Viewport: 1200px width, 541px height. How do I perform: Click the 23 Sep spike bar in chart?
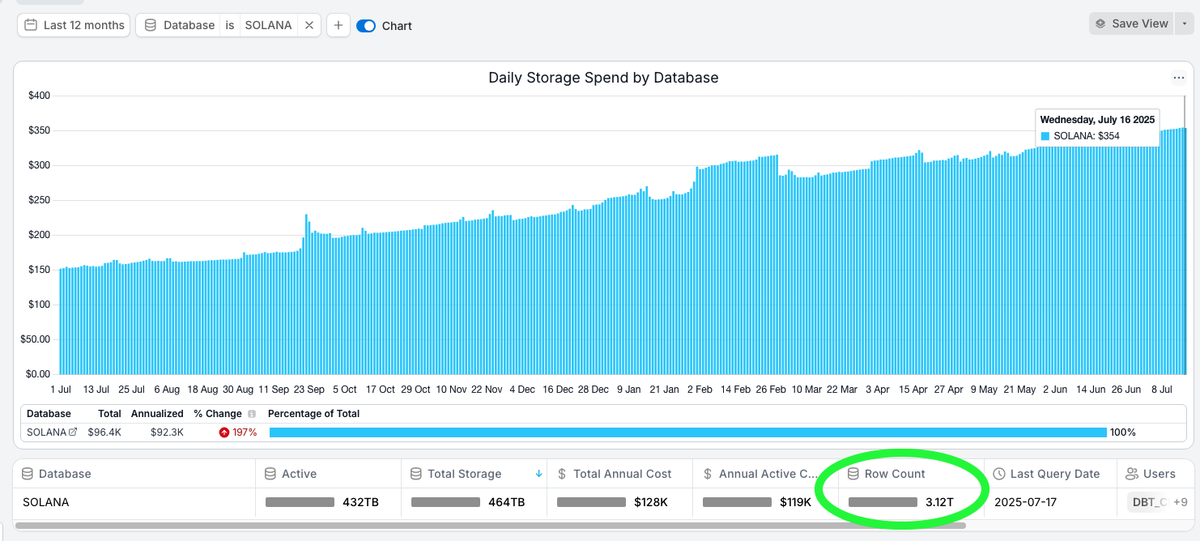point(306,293)
